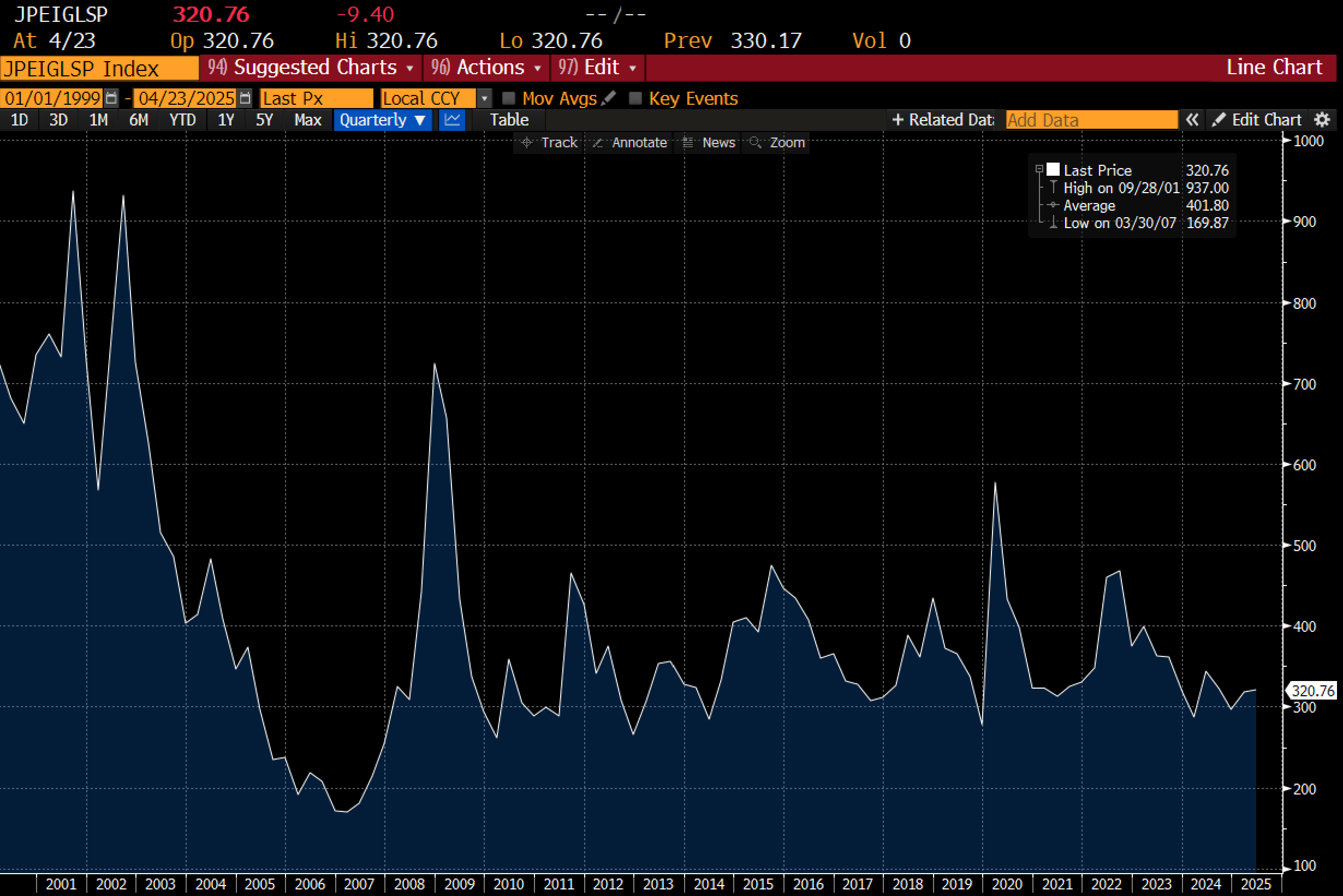The image size is (1343, 896).
Task: Click the Annotate button label
Action: point(639,142)
